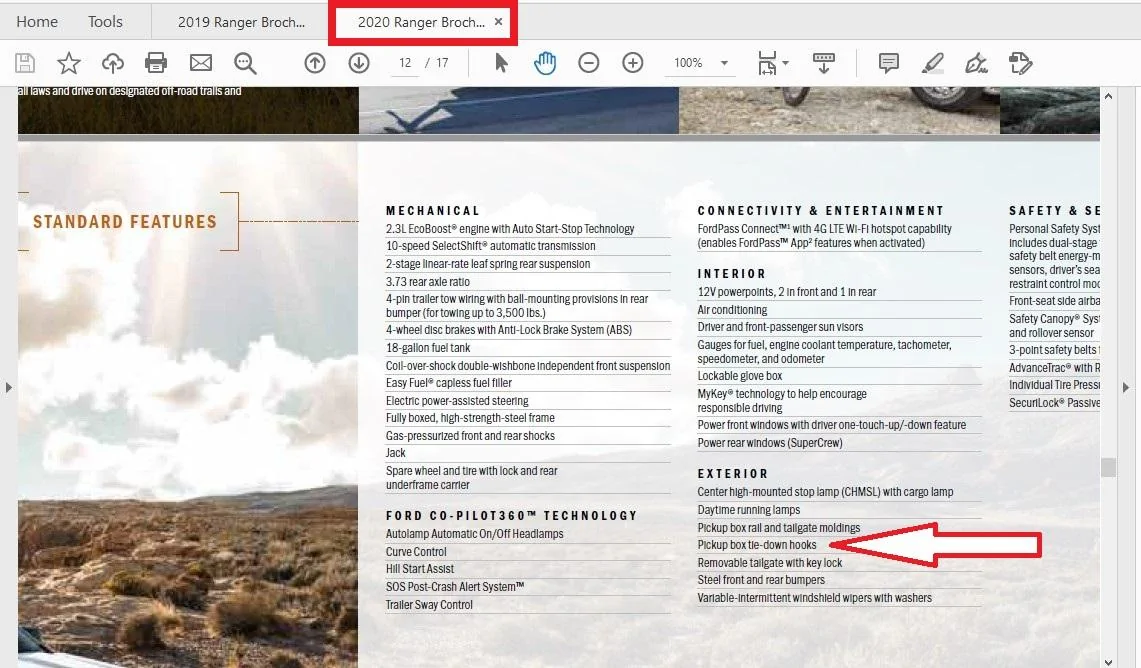
Task: Close the 2020 Ranger Brochure tab
Action: tap(498, 22)
